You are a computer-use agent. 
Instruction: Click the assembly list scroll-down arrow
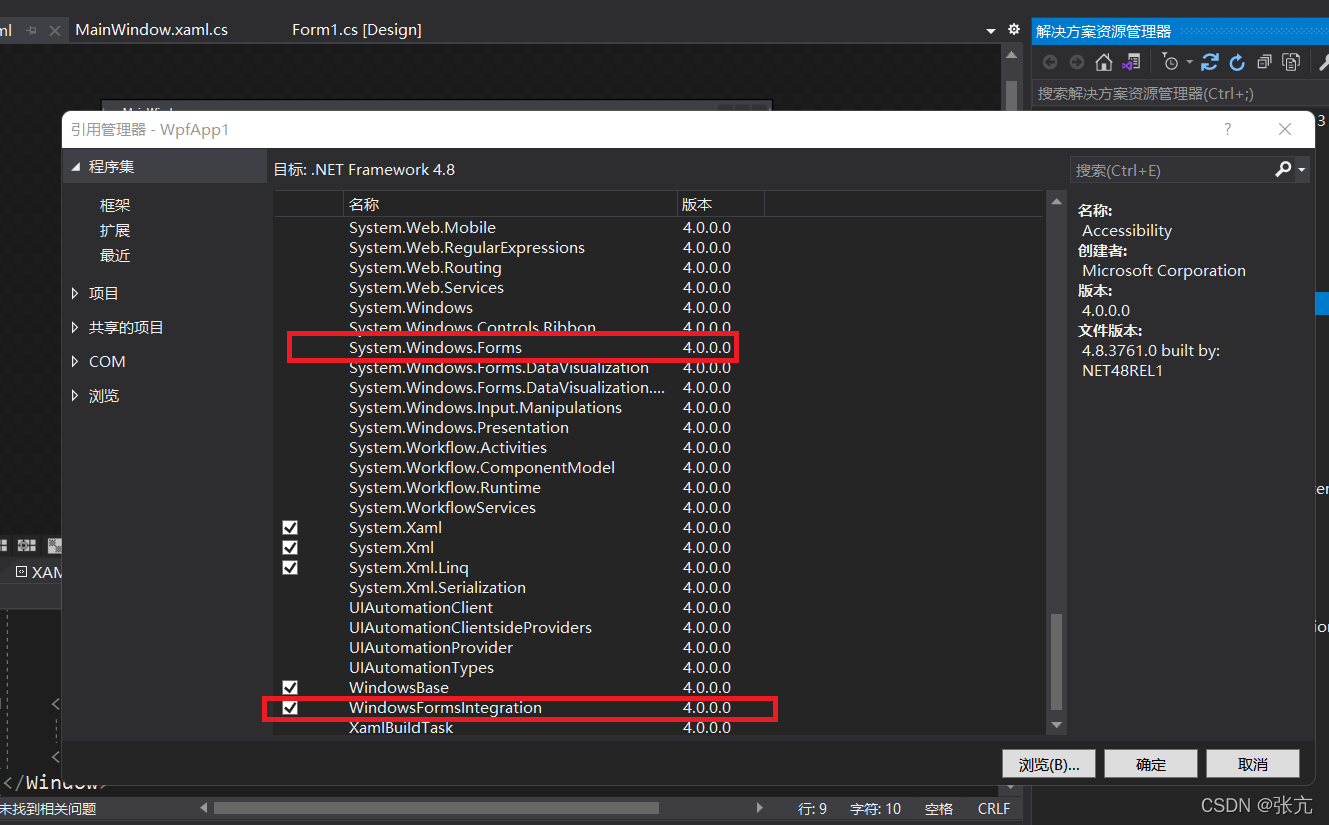point(1057,725)
